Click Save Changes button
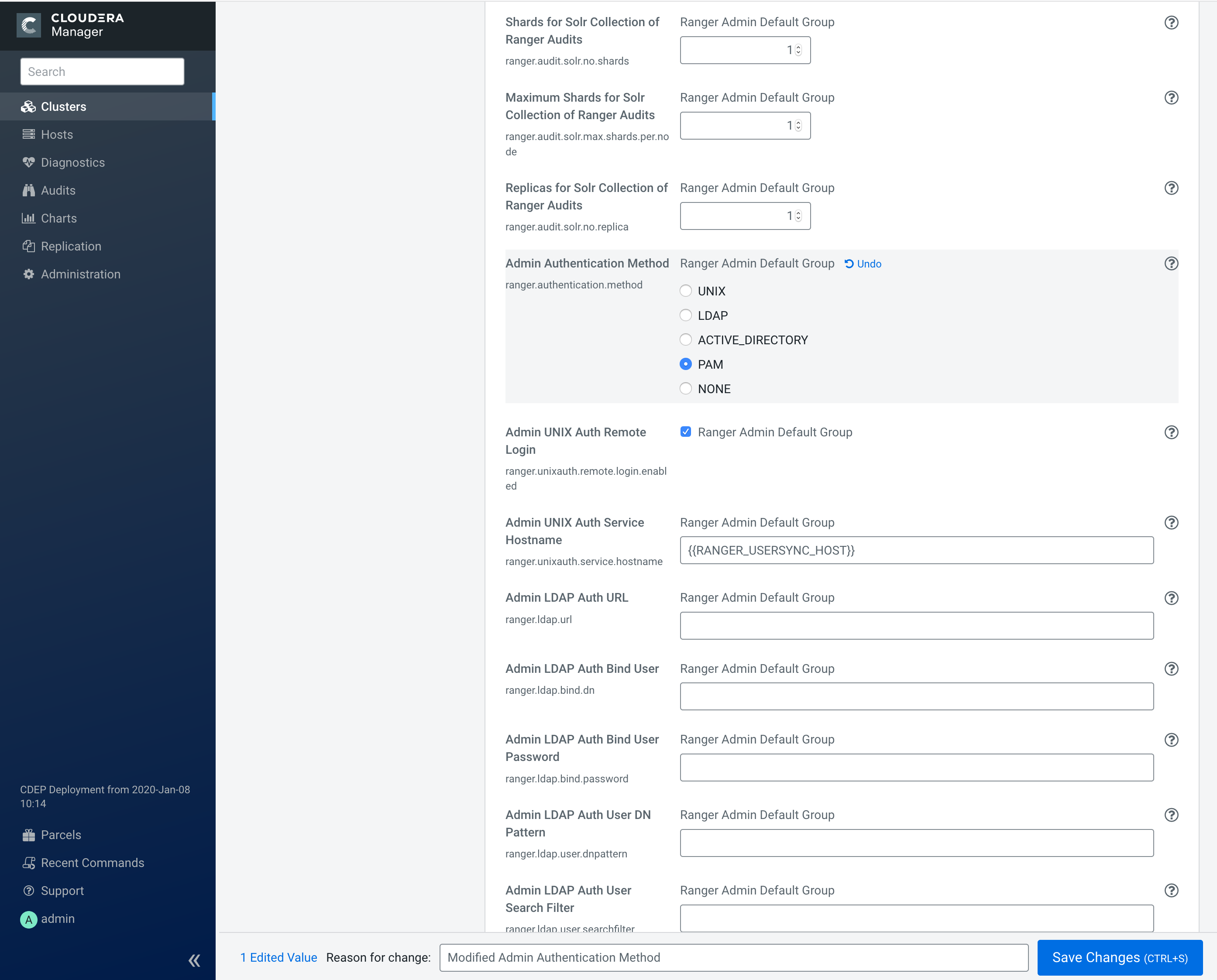 (x=1119, y=957)
